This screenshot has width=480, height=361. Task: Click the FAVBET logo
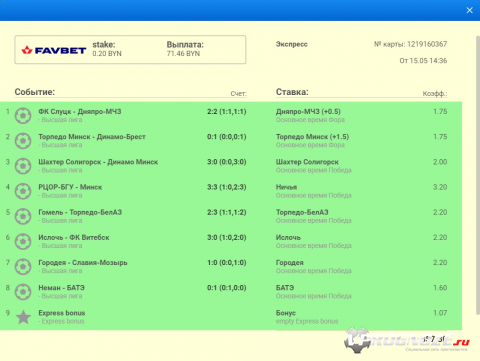(54, 50)
